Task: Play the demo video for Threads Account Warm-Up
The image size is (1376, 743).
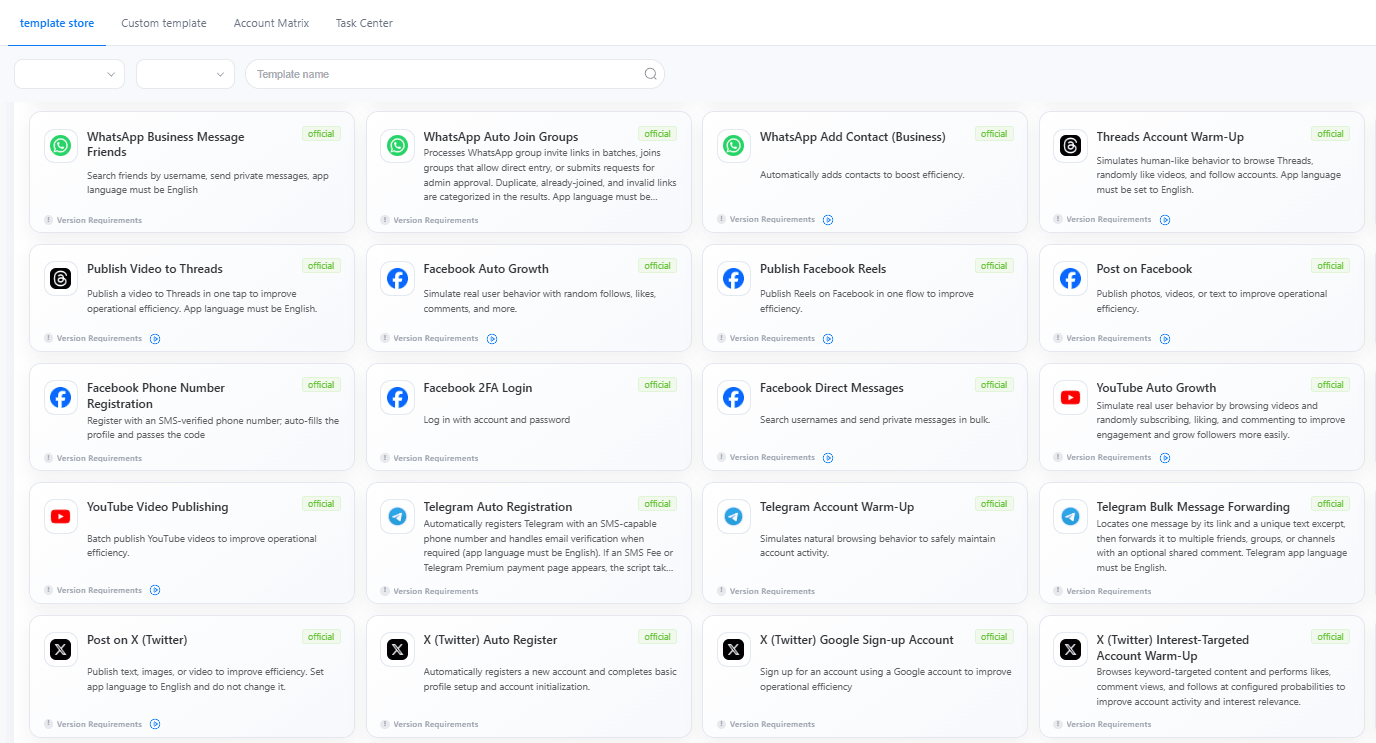Action: click(x=1165, y=220)
